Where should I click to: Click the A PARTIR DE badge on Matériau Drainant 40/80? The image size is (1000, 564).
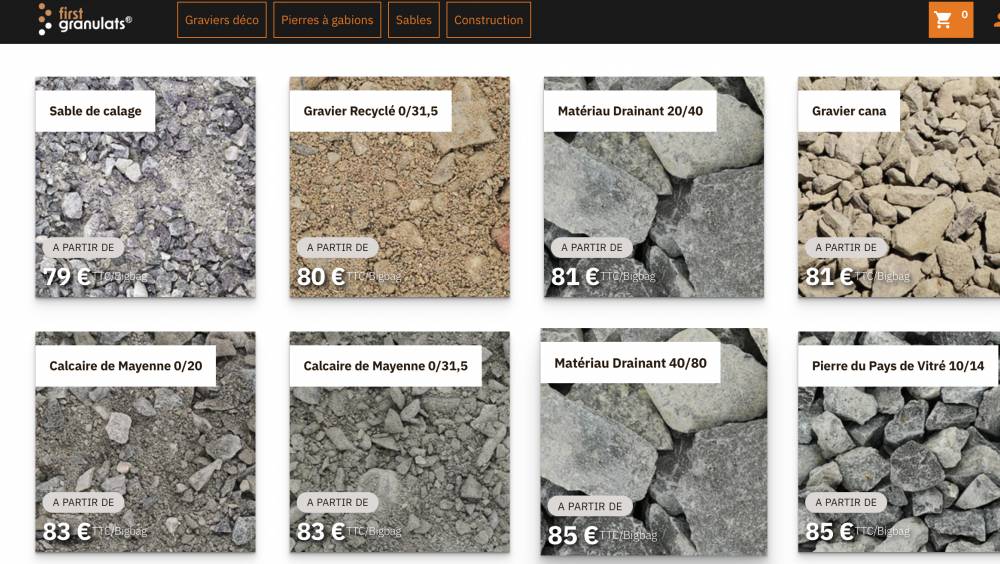coord(590,506)
